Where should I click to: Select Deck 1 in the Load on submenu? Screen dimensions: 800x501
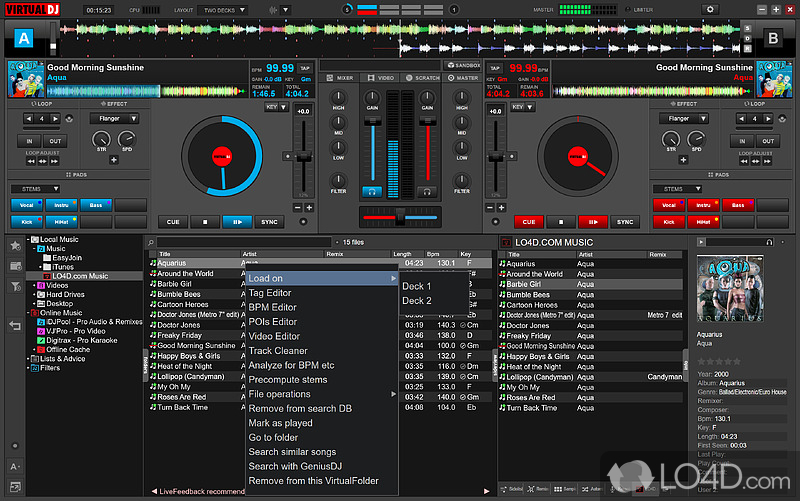point(416,286)
